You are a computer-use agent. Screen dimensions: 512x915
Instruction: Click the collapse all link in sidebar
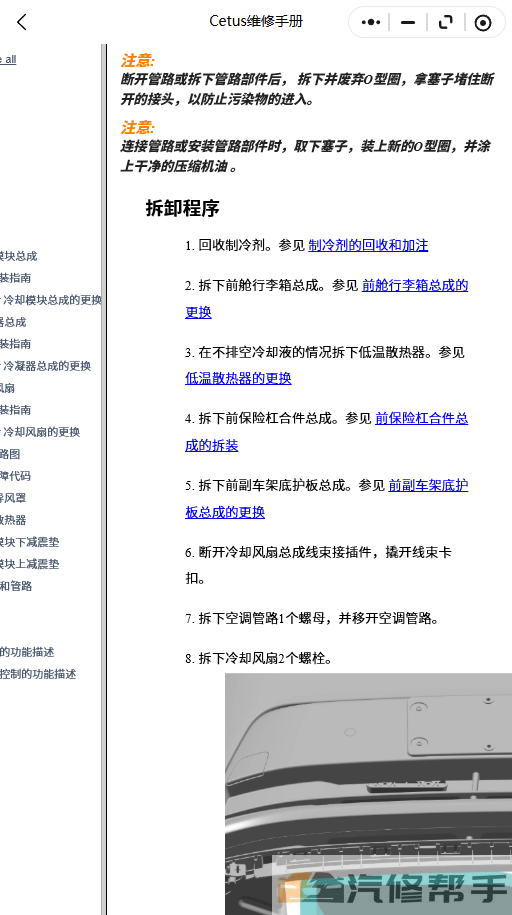[x=8, y=60]
